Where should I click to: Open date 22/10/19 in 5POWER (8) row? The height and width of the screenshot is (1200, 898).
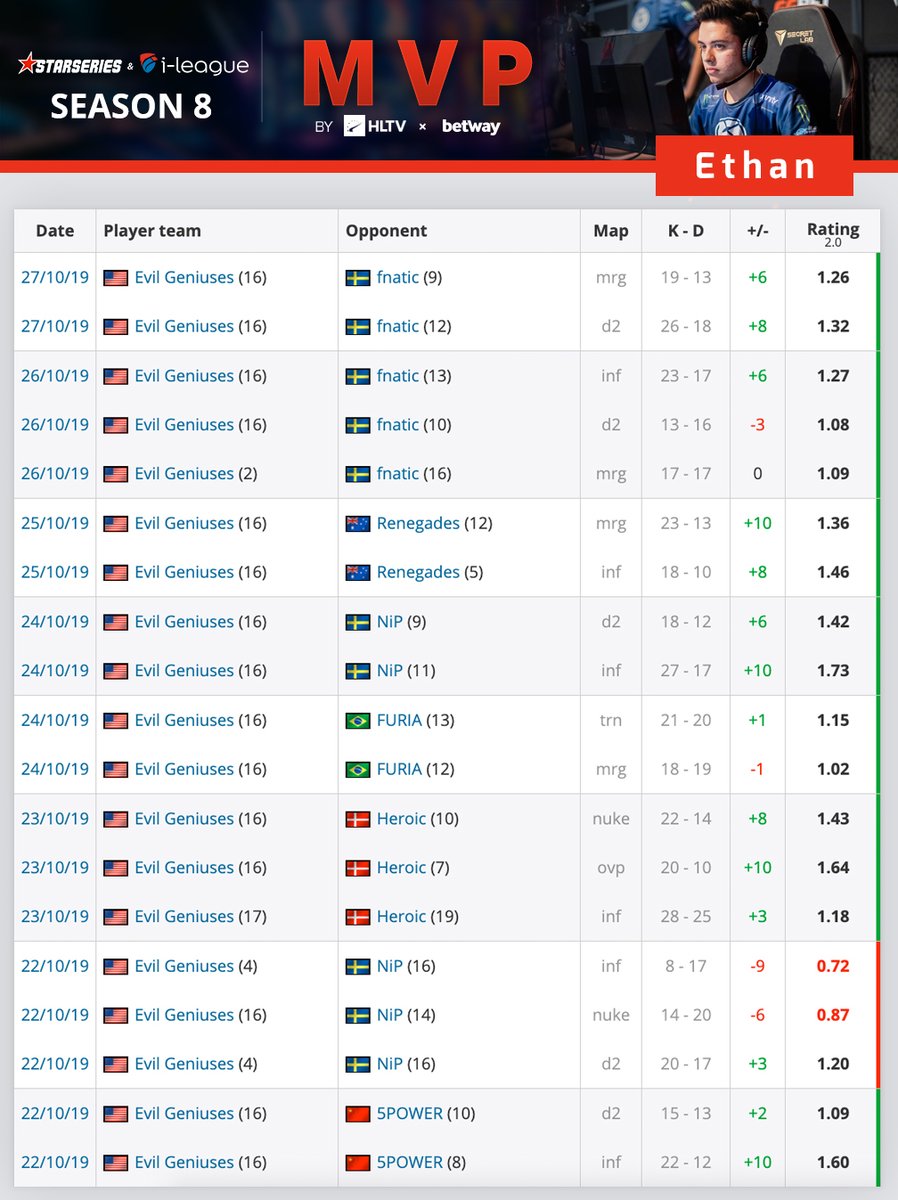click(x=55, y=1162)
